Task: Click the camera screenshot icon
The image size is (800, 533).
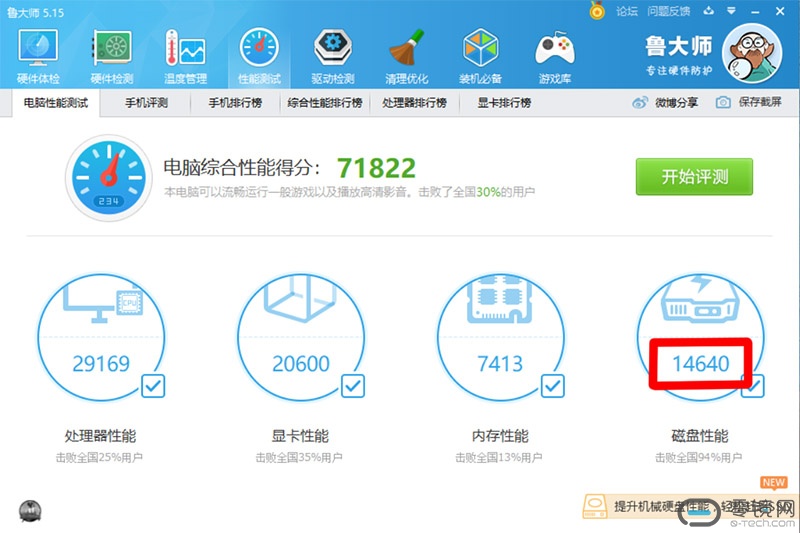Action: [x=723, y=103]
